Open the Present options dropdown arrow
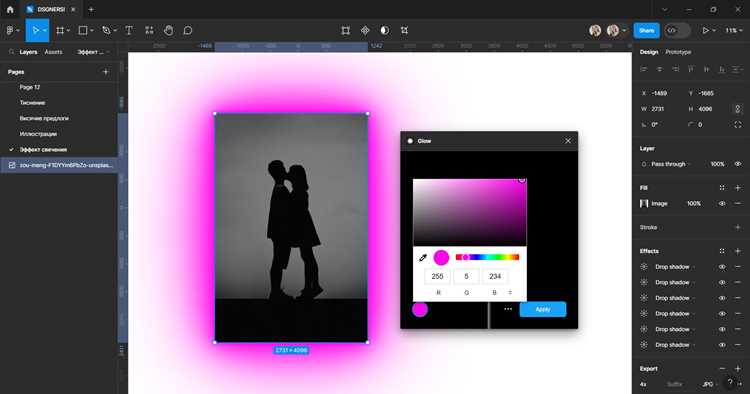Screen dimensions: 750x394 click(714, 31)
